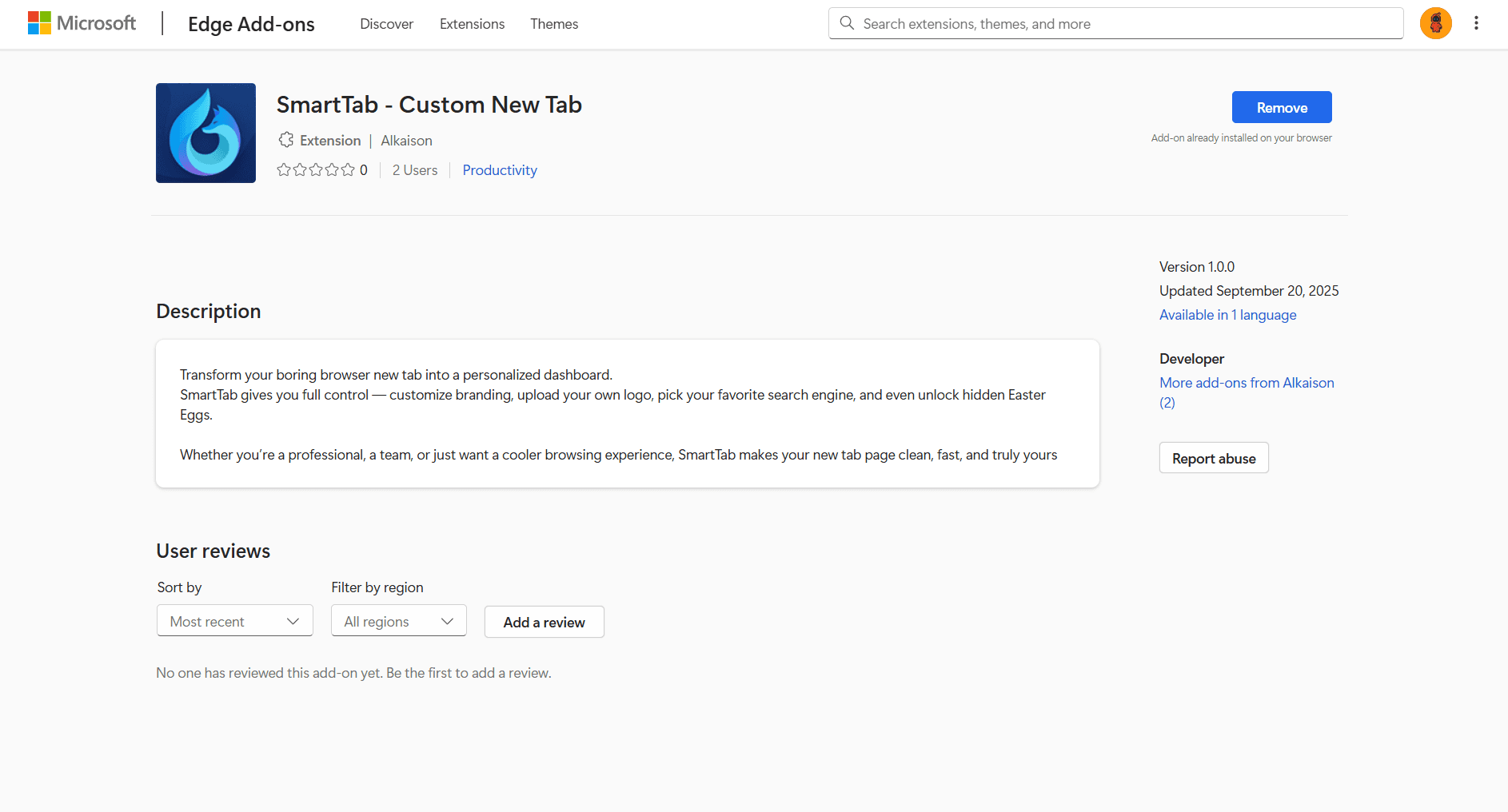Image resolution: width=1508 pixels, height=812 pixels.
Task: Open the Productivity category link
Action: pyautogui.click(x=500, y=169)
